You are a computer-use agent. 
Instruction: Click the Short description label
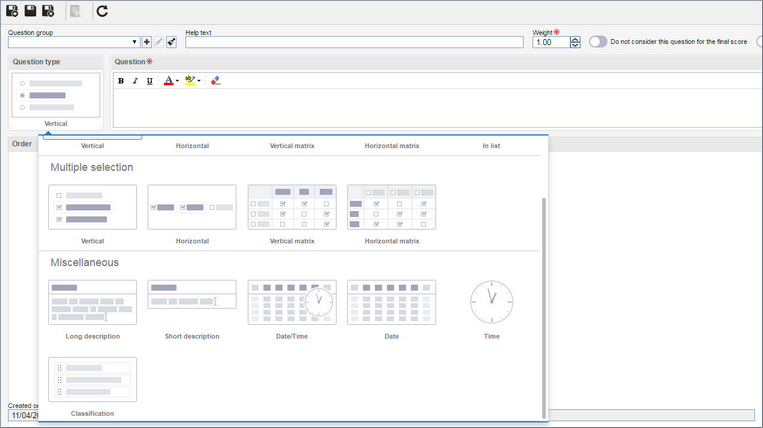[192, 337]
